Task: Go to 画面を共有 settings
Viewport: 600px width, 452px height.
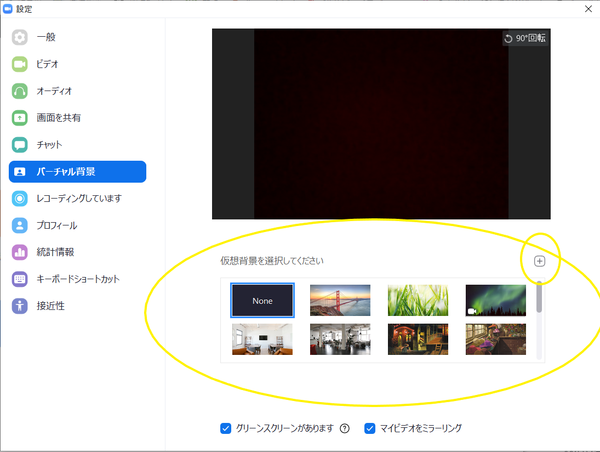Action: [77, 118]
